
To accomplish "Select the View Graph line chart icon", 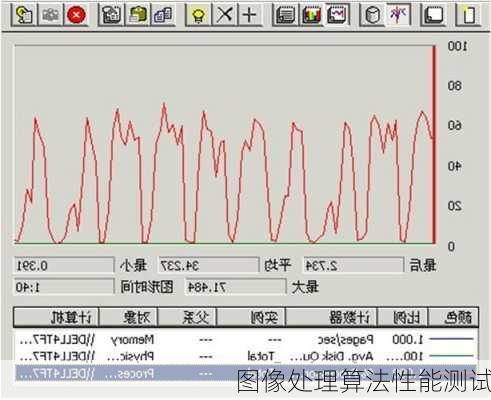I will [337, 15].
